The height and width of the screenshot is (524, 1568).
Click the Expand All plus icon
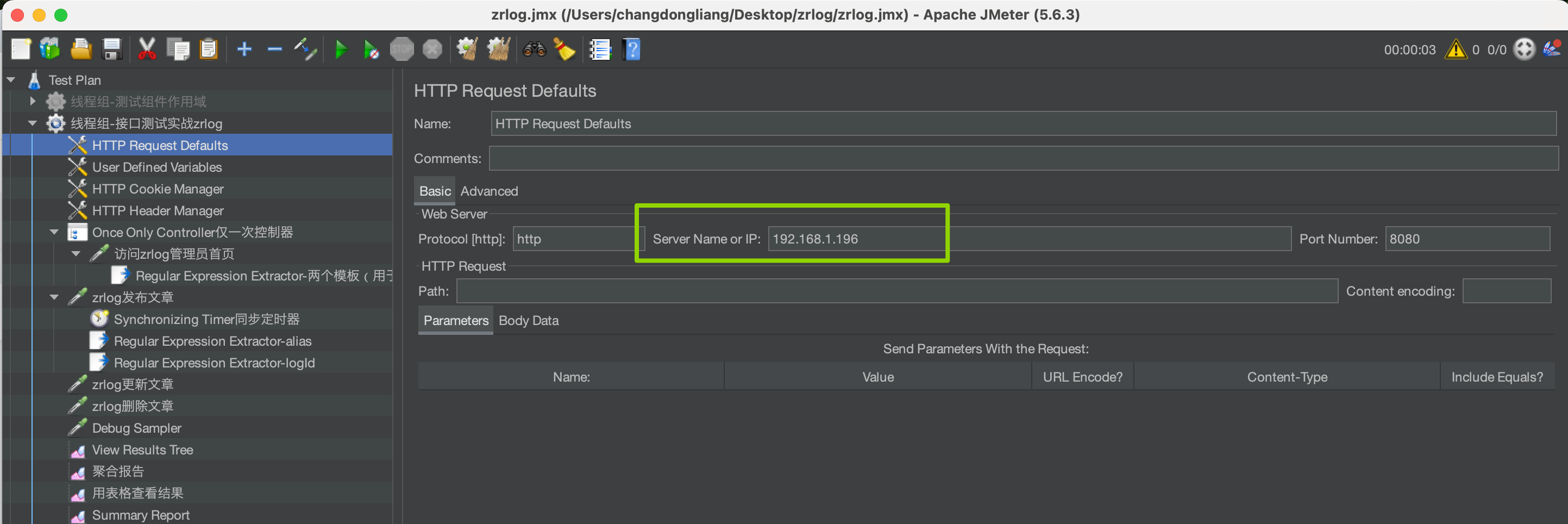click(x=244, y=49)
